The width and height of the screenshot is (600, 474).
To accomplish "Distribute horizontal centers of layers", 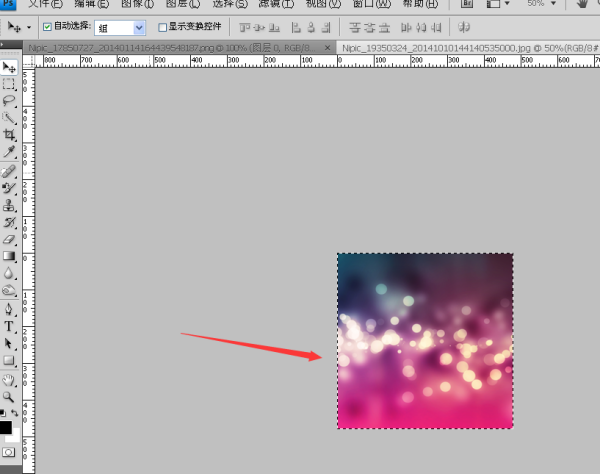I will (421, 28).
